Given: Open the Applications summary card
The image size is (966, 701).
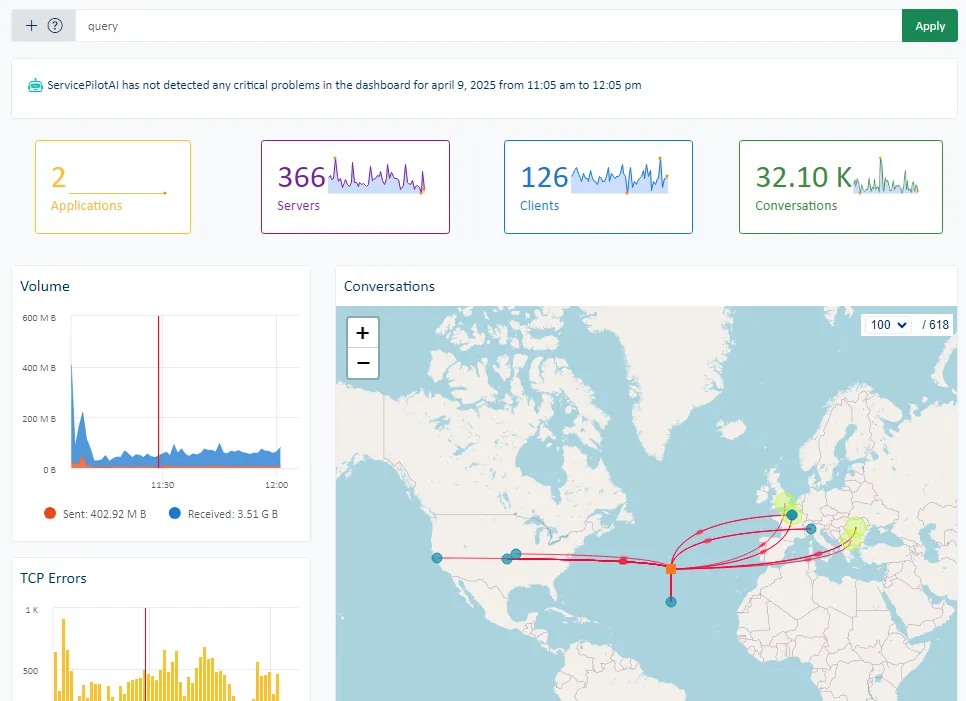Looking at the screenshot, I should click(x=113, y=187).
